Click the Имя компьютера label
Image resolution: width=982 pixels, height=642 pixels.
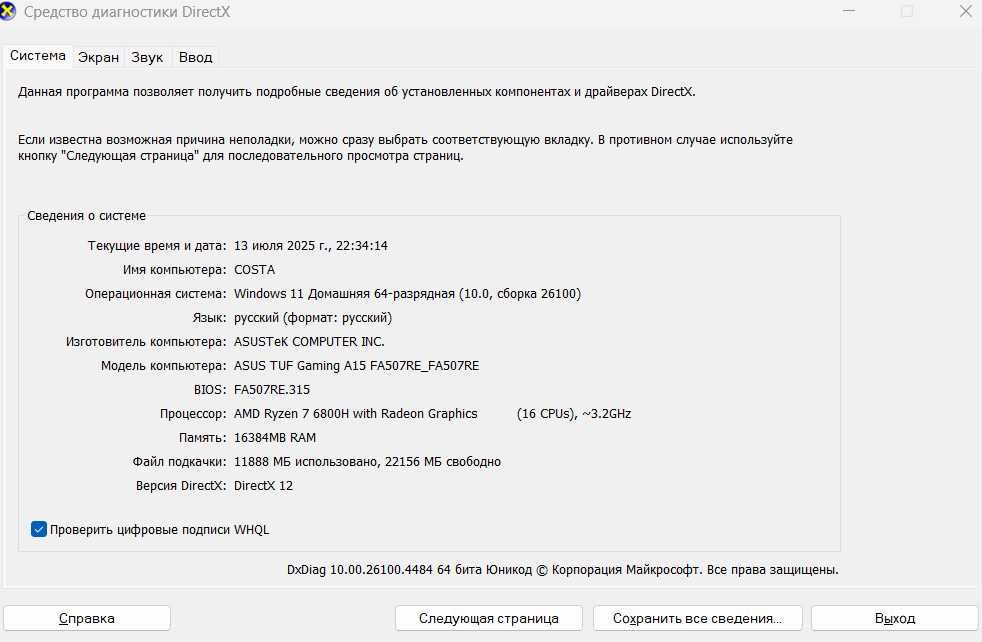coord(175,270)
